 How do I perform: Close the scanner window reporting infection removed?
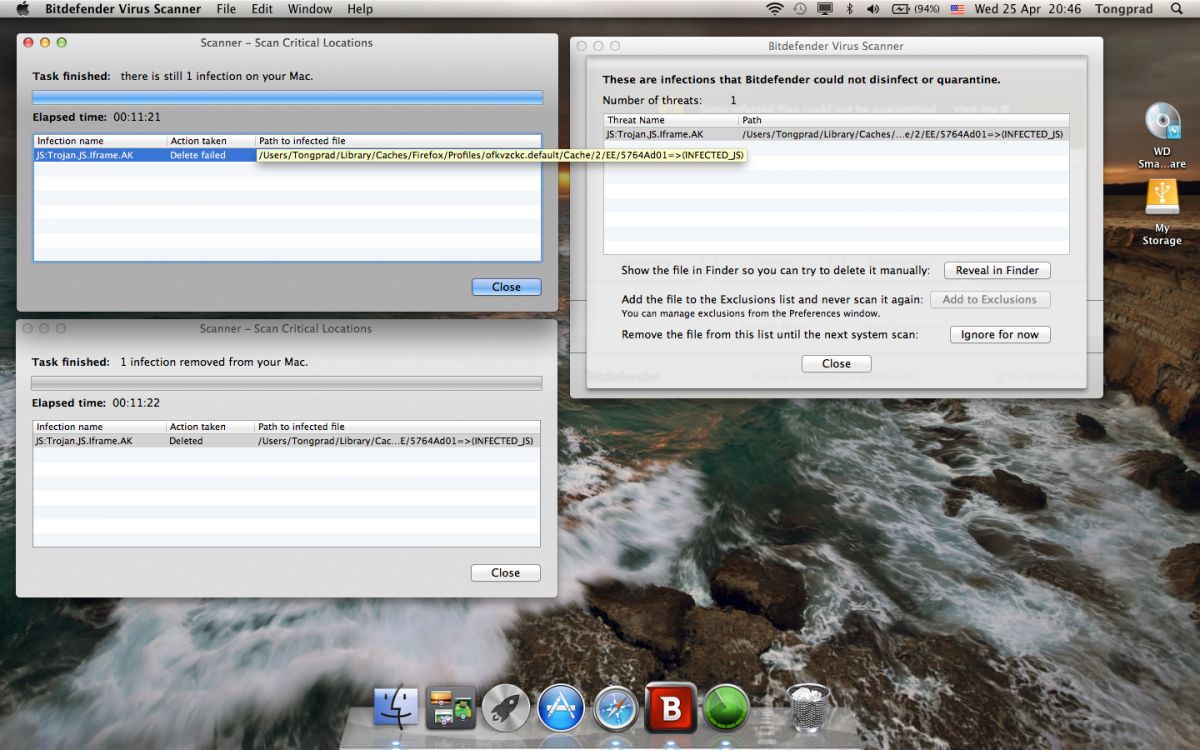point(505,573)
